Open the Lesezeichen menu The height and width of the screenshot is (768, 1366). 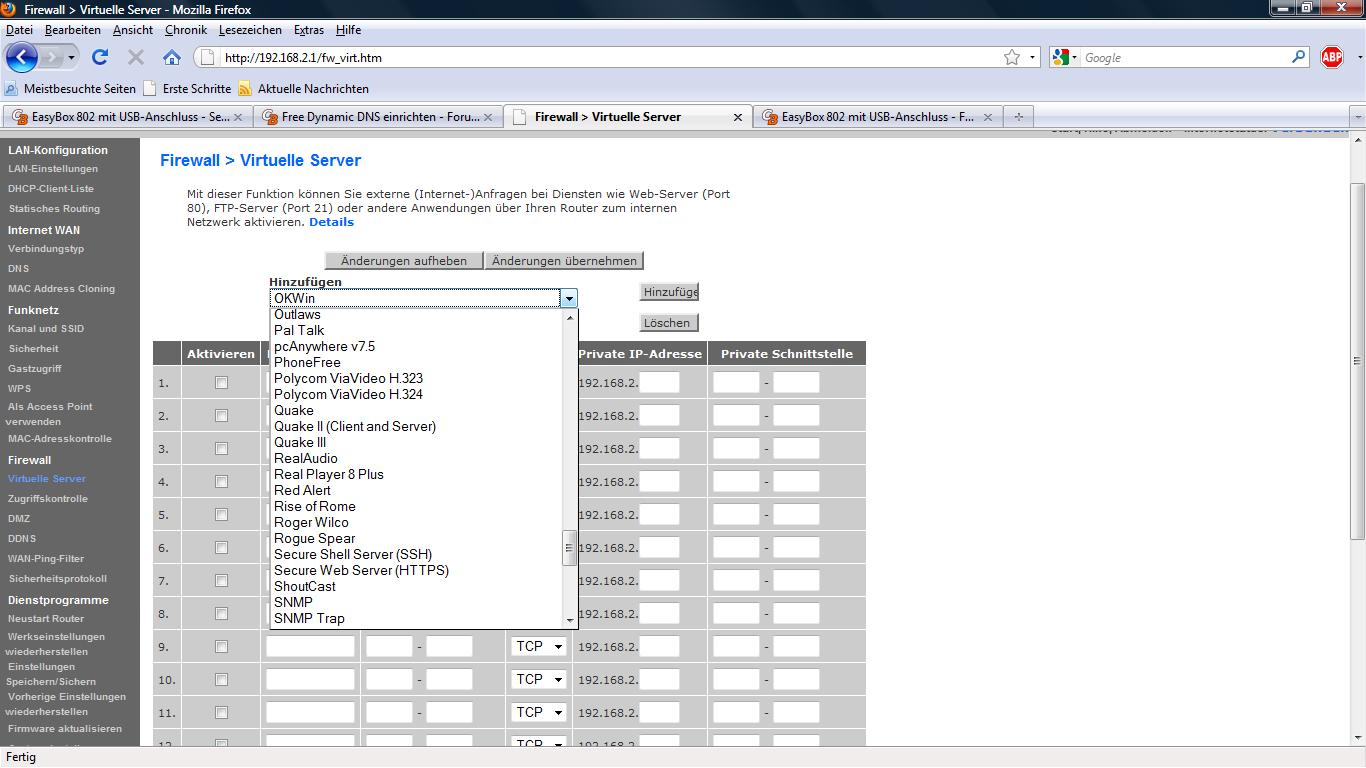tap(250, 30)
